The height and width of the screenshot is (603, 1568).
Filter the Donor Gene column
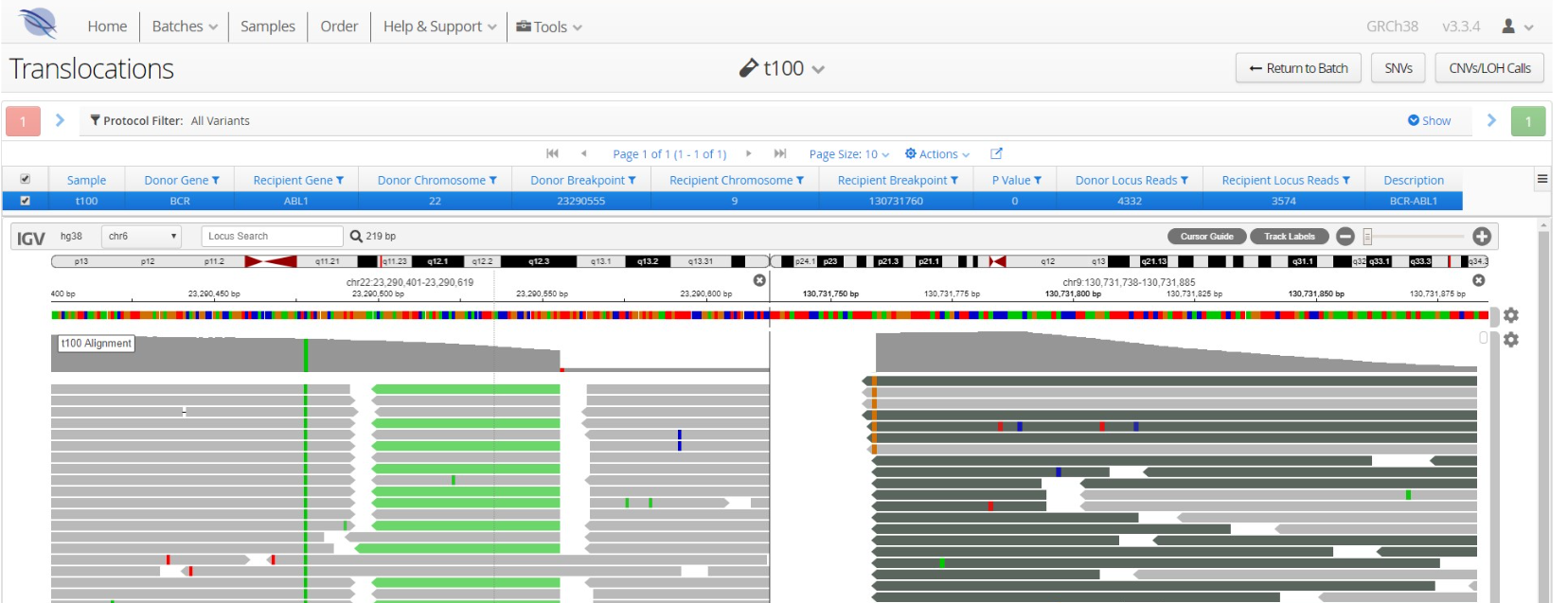point(216,180)
